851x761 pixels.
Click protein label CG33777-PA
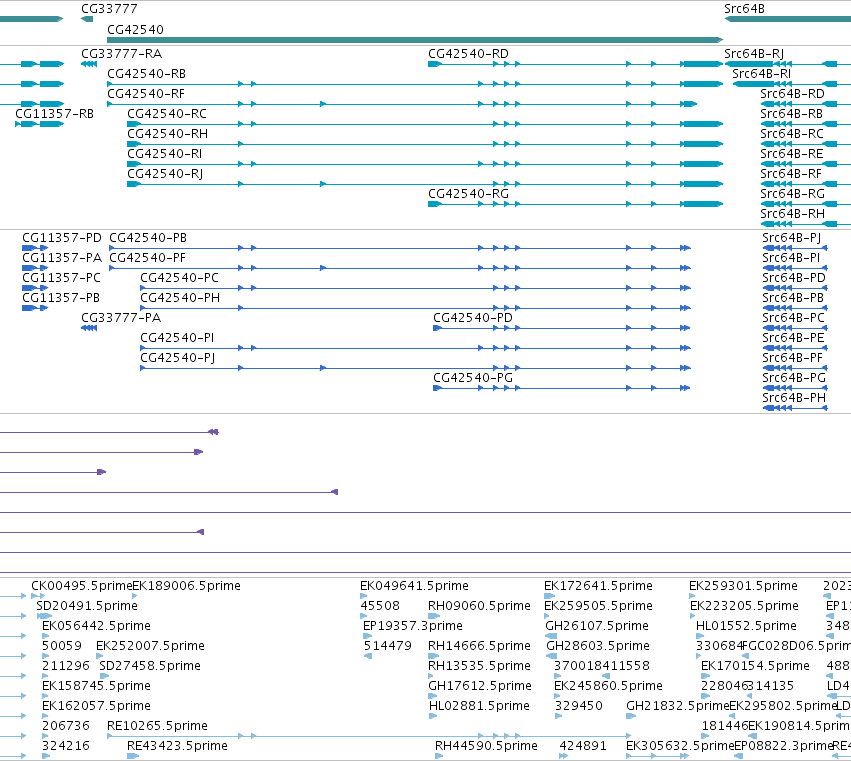(x=121, y=318)
